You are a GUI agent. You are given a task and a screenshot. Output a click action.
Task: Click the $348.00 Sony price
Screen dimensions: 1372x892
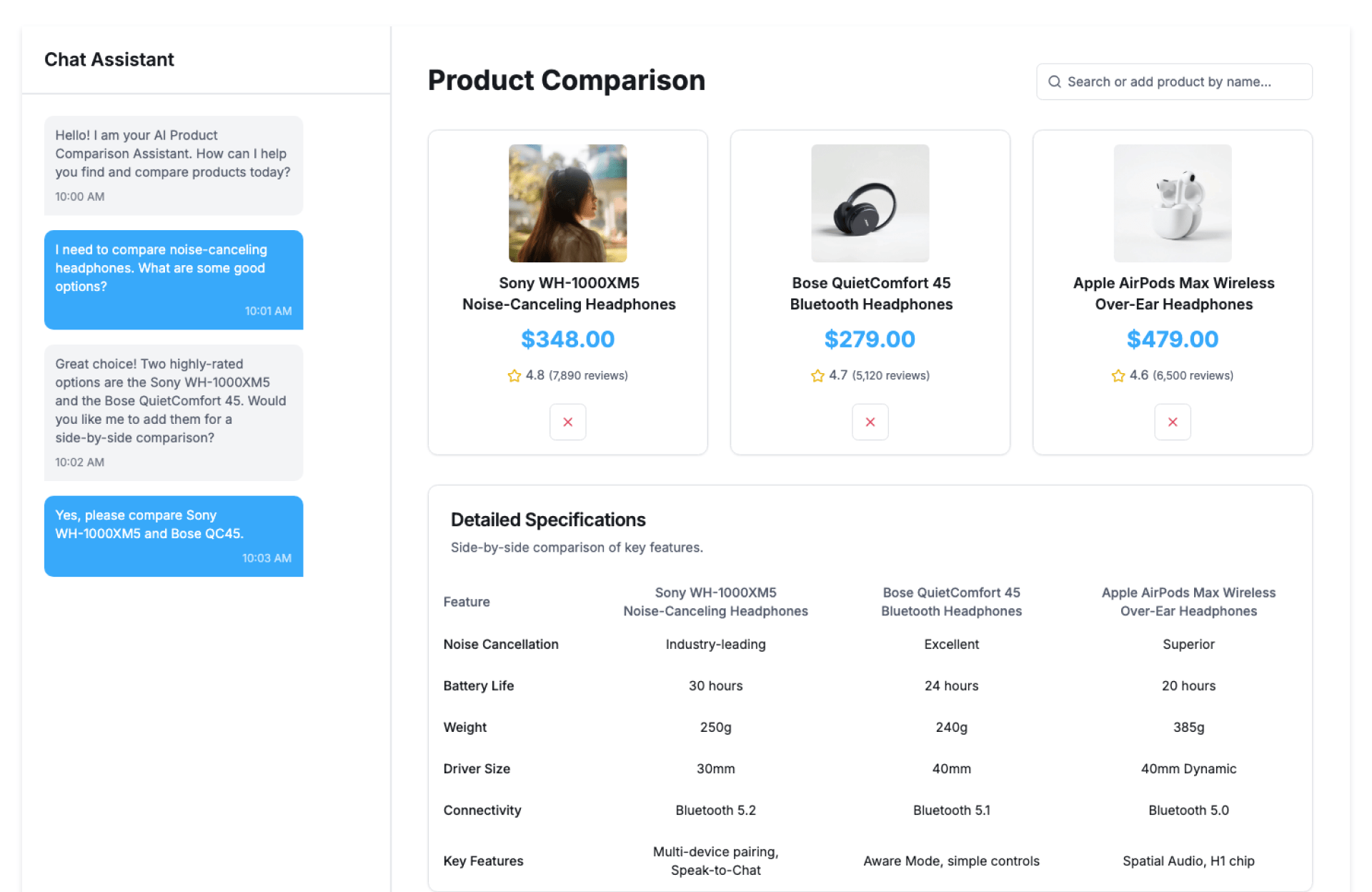[567, 339]
